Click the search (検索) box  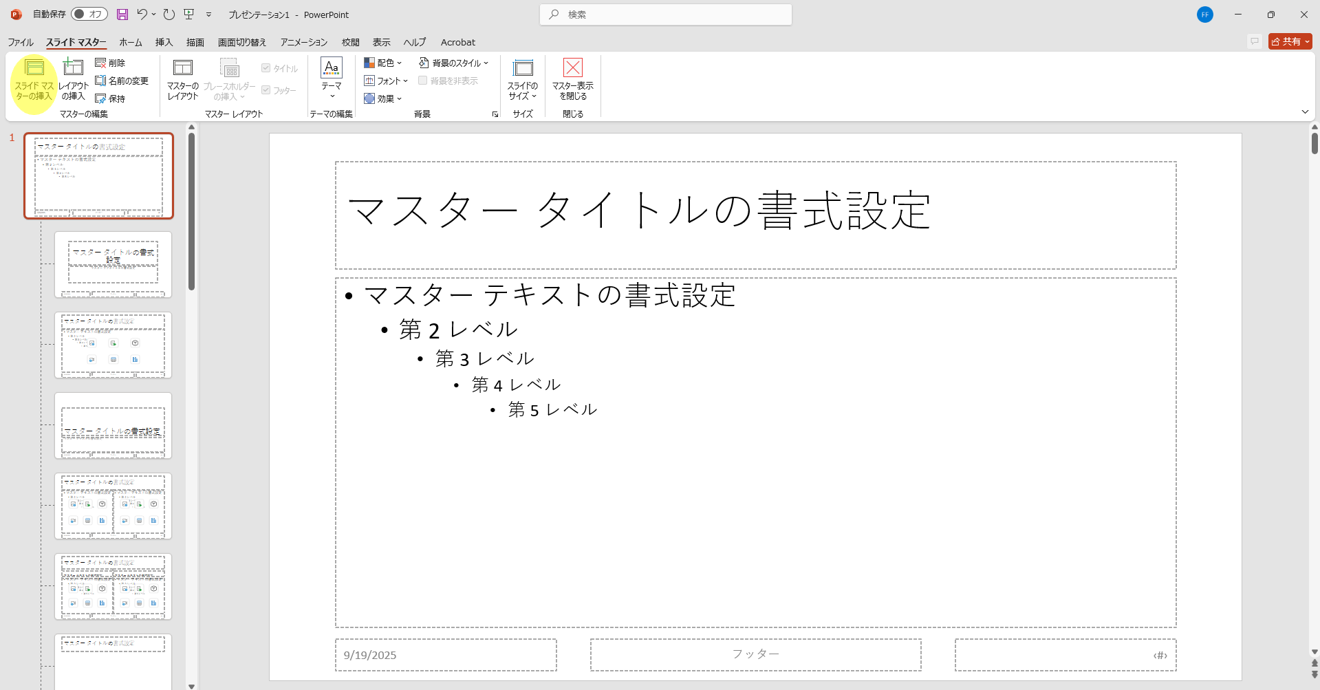tap(666, 15)
